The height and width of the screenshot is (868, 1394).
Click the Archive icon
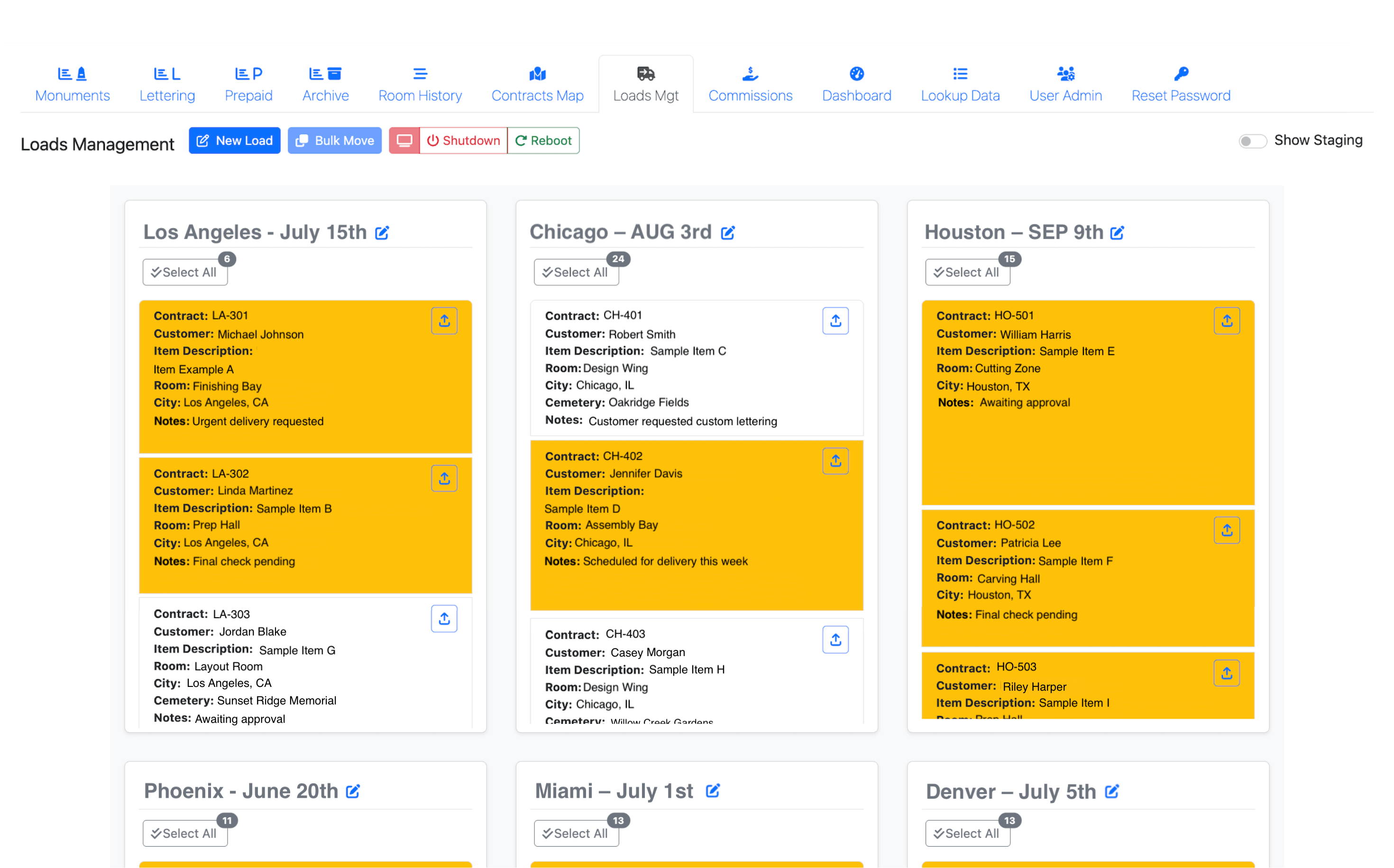pos(324,73)
